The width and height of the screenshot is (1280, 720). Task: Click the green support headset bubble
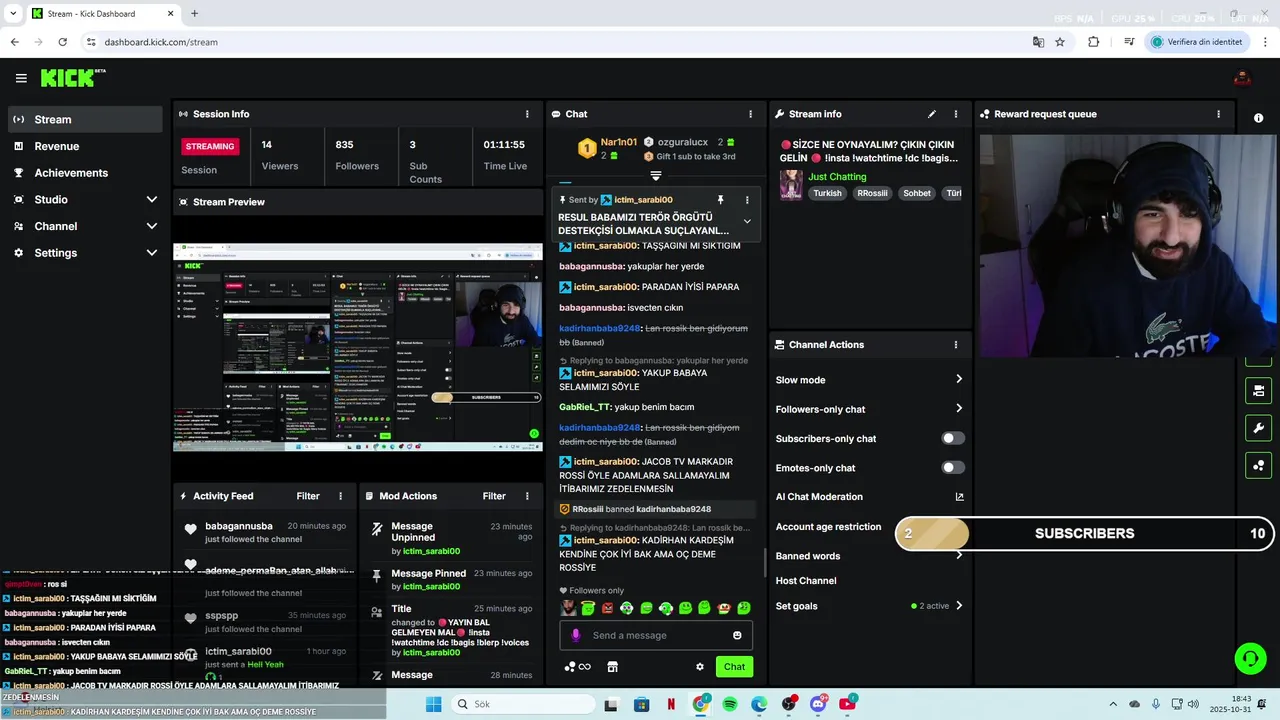[x=1250, y=658]
